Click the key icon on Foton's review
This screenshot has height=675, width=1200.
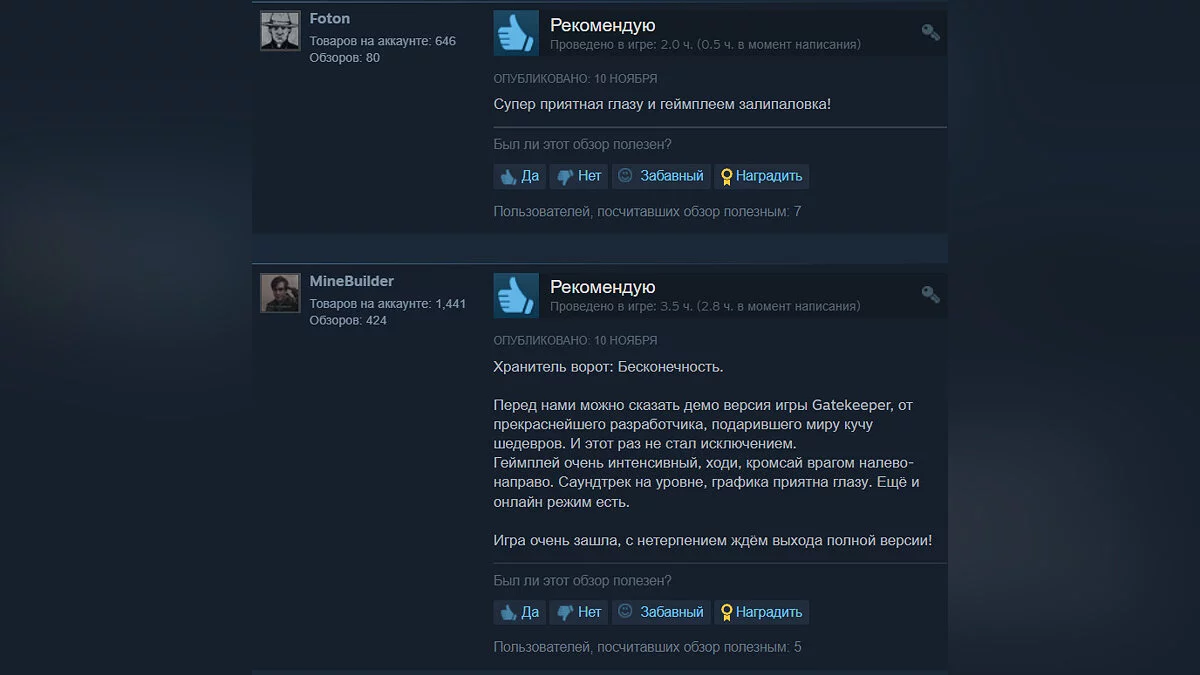(x=930, y=32)
